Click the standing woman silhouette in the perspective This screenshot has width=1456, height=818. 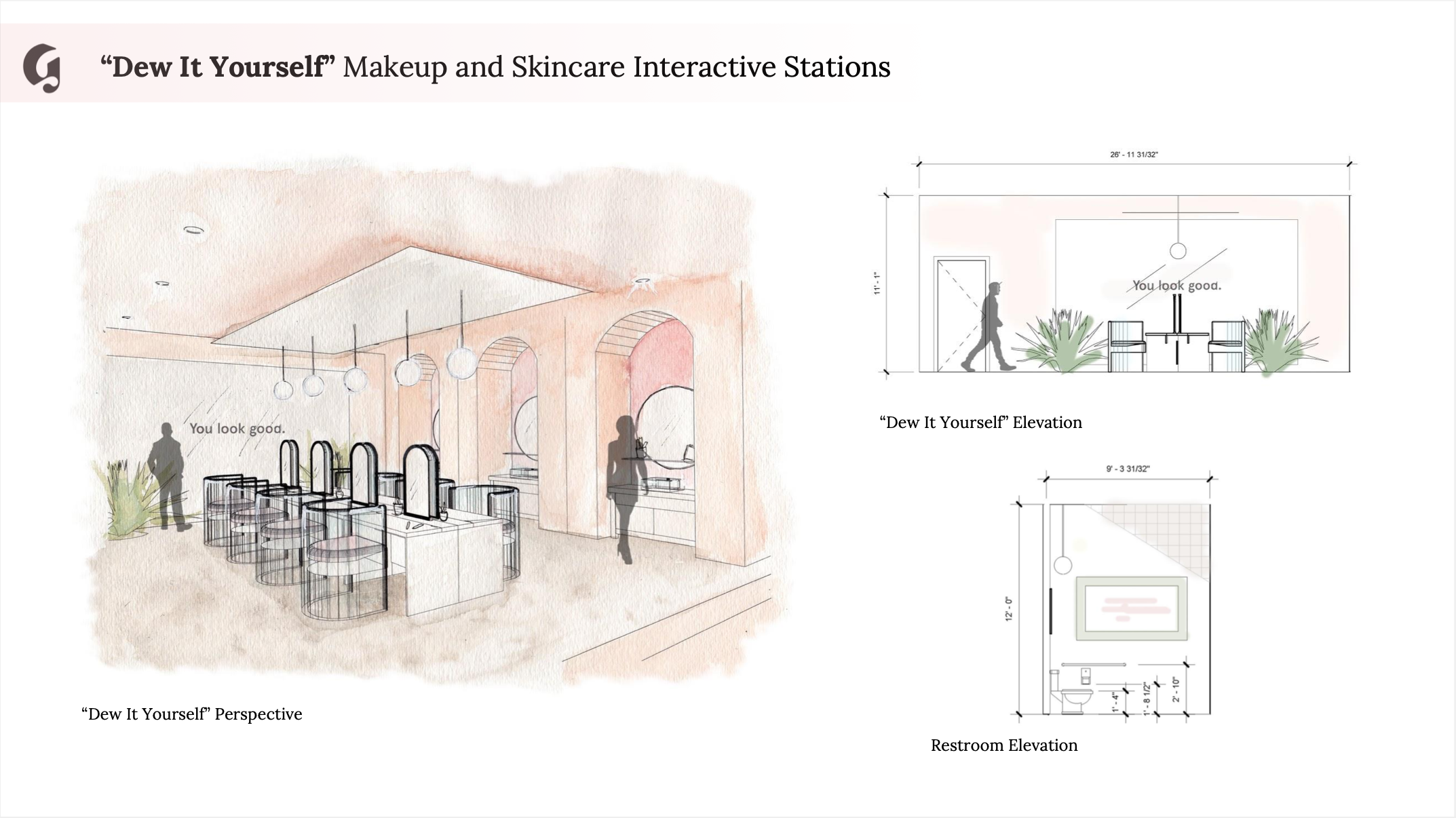624,490
